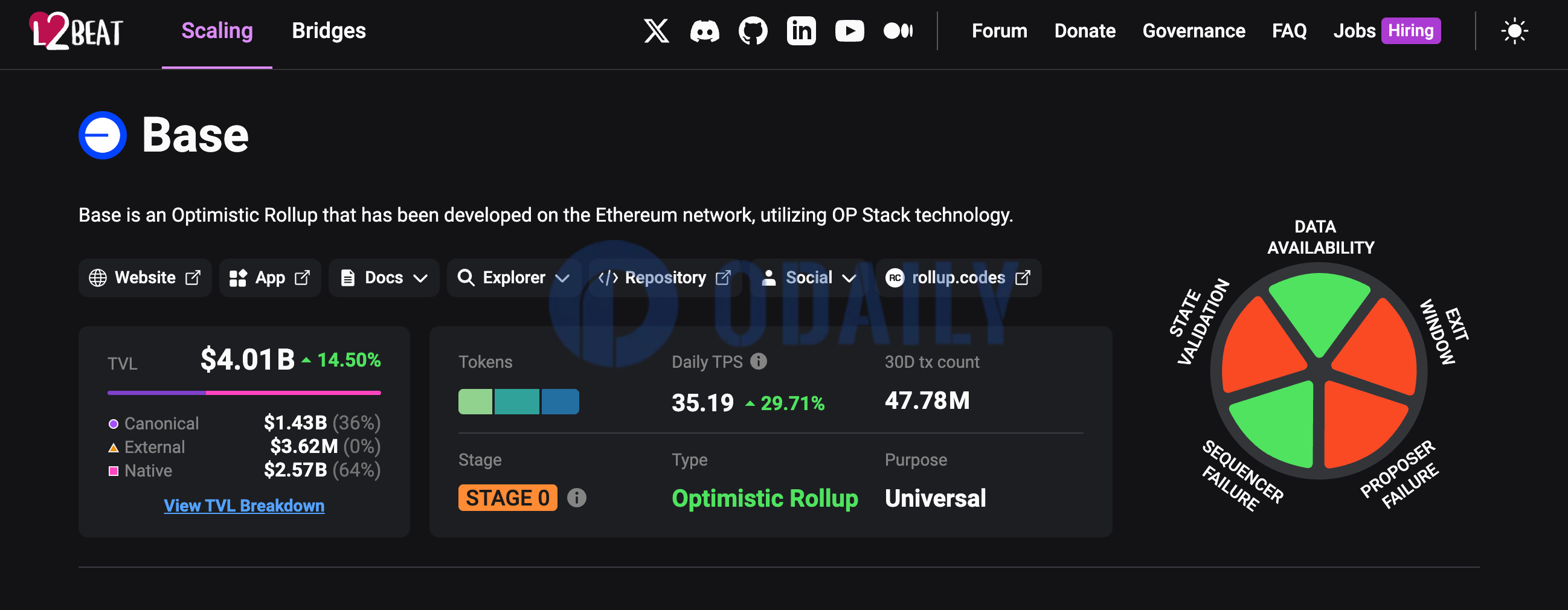Open the GitHub icon link
Viewport: 1568px width, 610px height.
pos(753,31)
